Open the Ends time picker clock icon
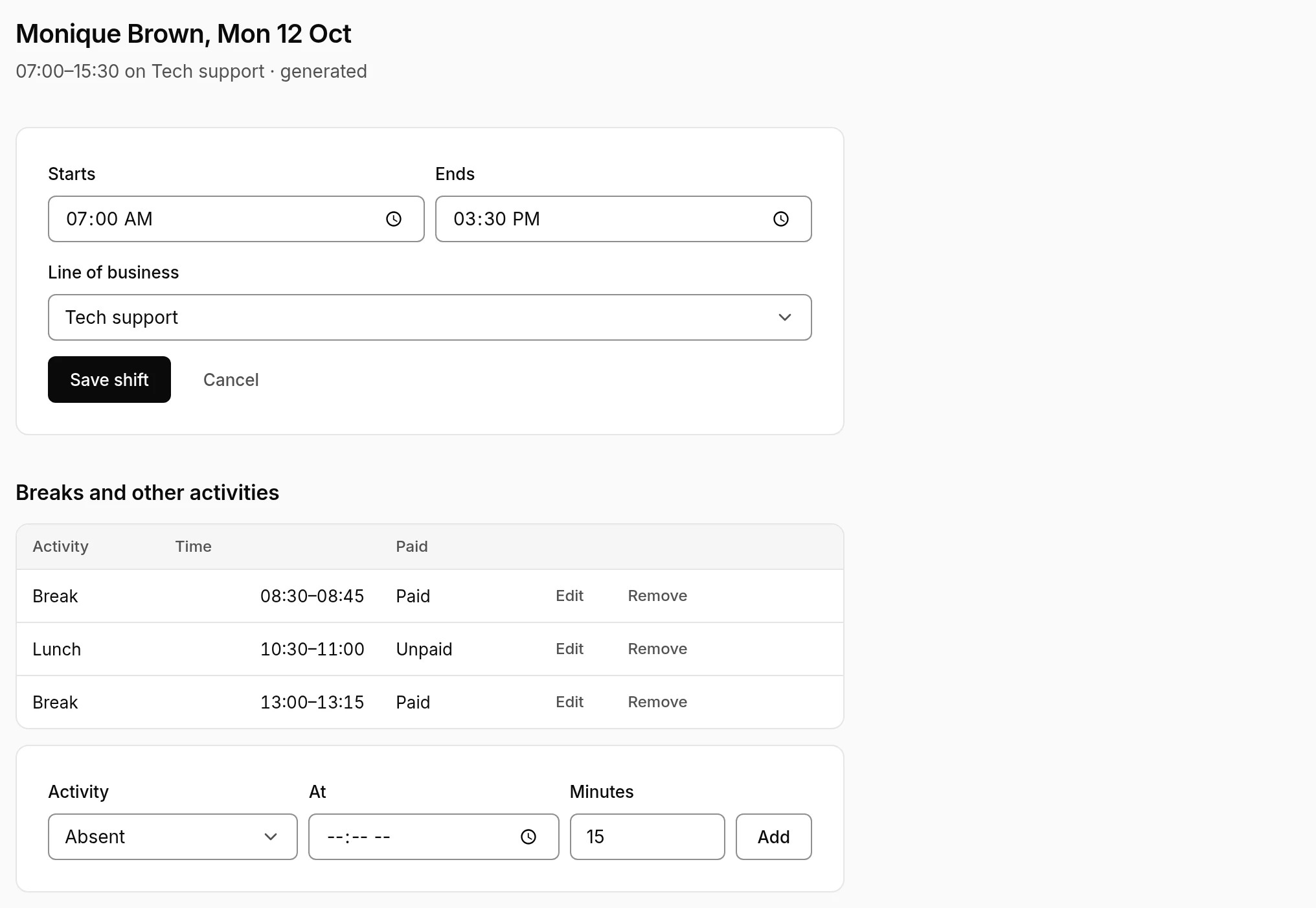This screenshot has height=908, width=1316. click(x=781, y=219)
